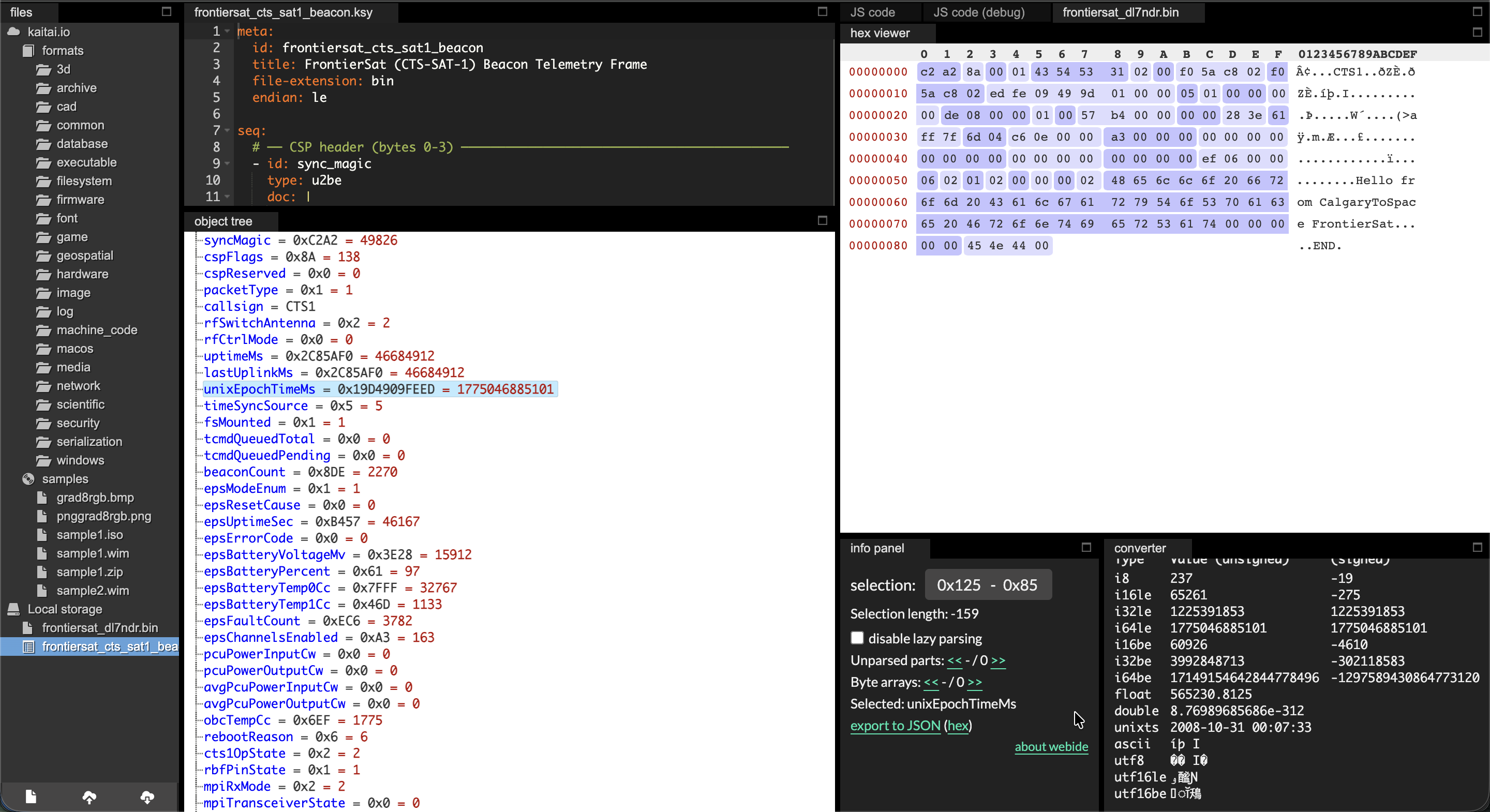Collapse the meta section fold arrow
This screenshot has width=1490, height=812.
tap(227, 31)
